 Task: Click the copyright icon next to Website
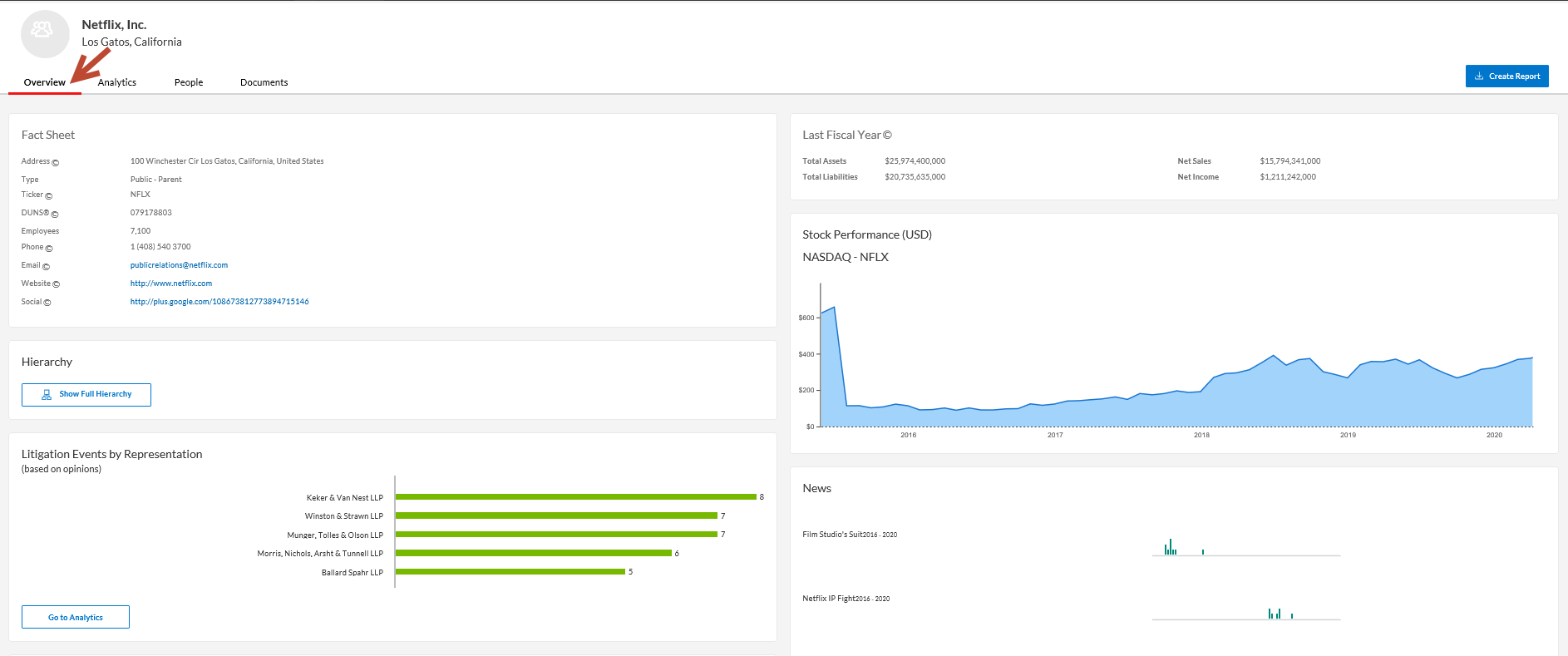pos(56,284)
